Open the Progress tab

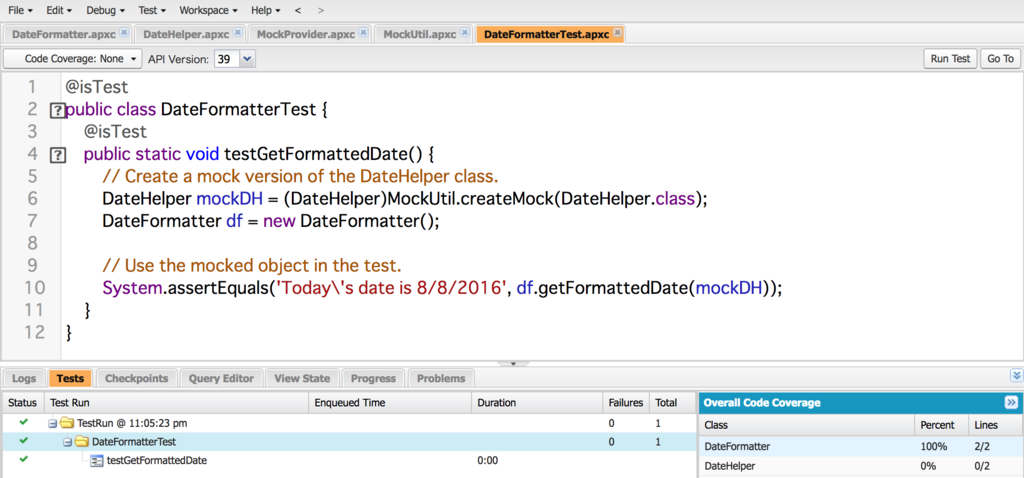click(x=373, y=378)
